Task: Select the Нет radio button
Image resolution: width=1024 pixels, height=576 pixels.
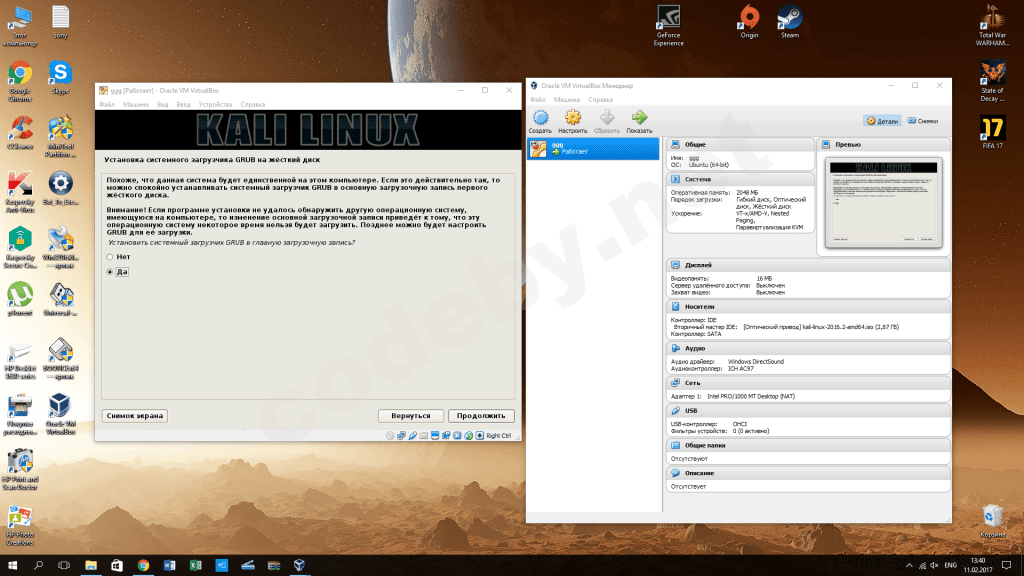Action: coord(110,257)
